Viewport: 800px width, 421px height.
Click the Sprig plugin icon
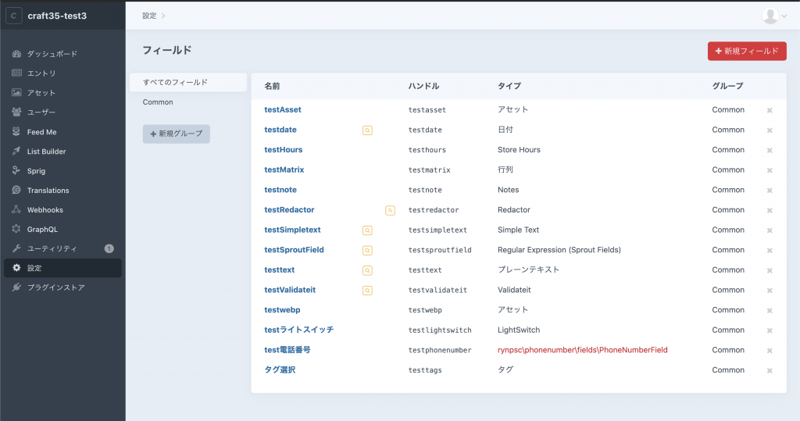[17, 171]
